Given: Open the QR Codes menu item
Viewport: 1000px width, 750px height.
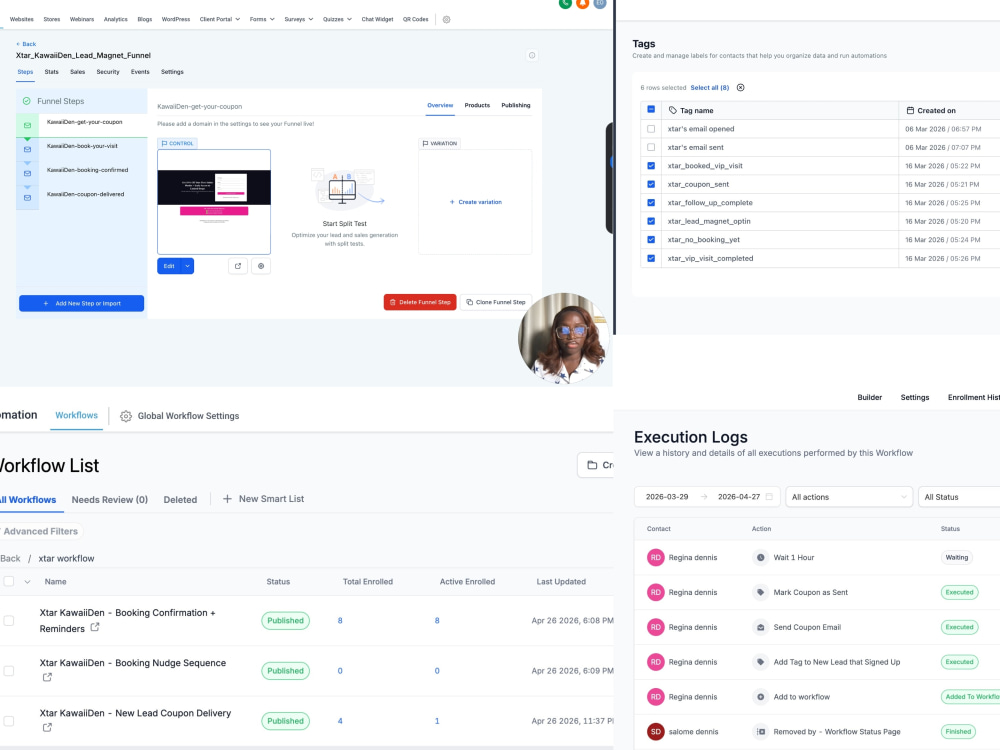Looking at the screenshot, I should [415, 19].
